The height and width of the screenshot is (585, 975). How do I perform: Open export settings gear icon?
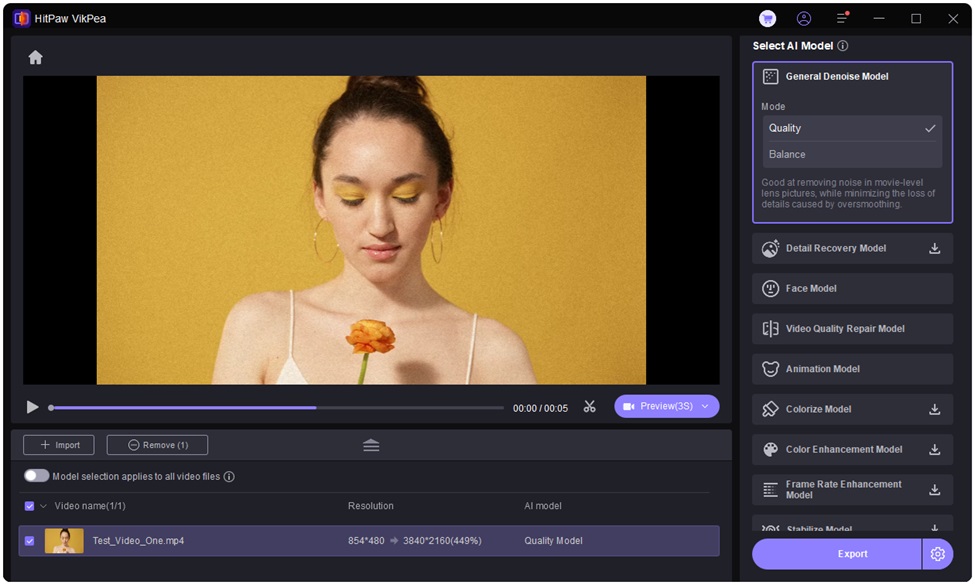[937, 554]
